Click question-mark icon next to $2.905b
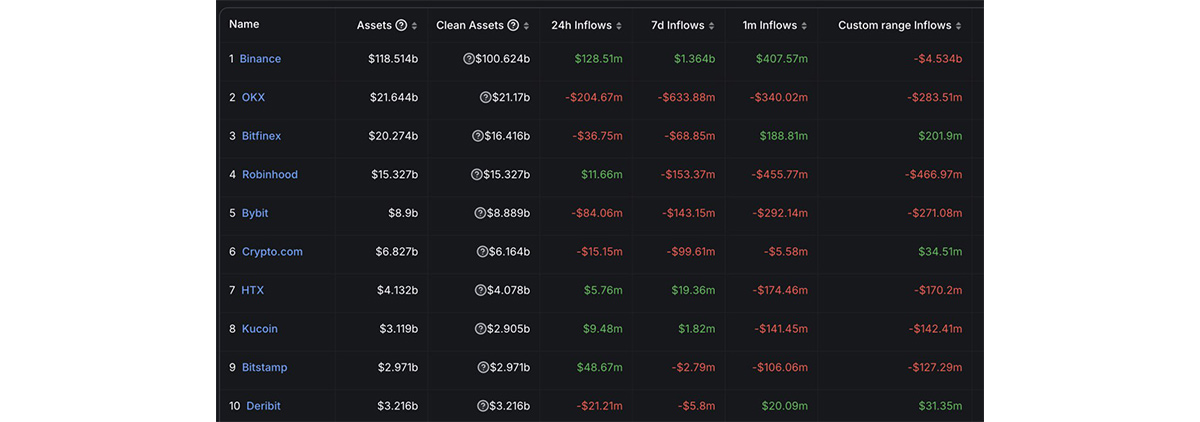The image size is (1200, 422). pyautogui.click(x=481, y=329)
